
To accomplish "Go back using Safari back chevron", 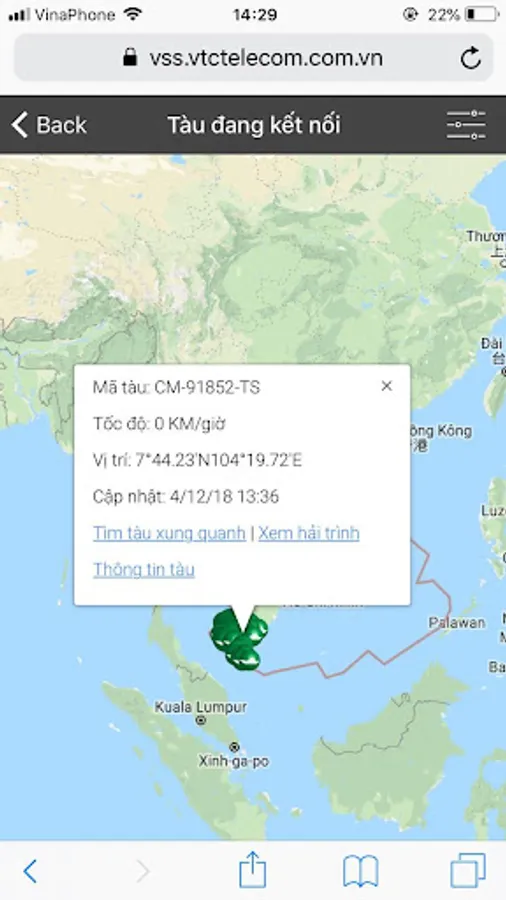I will click(x=30, y=871).
